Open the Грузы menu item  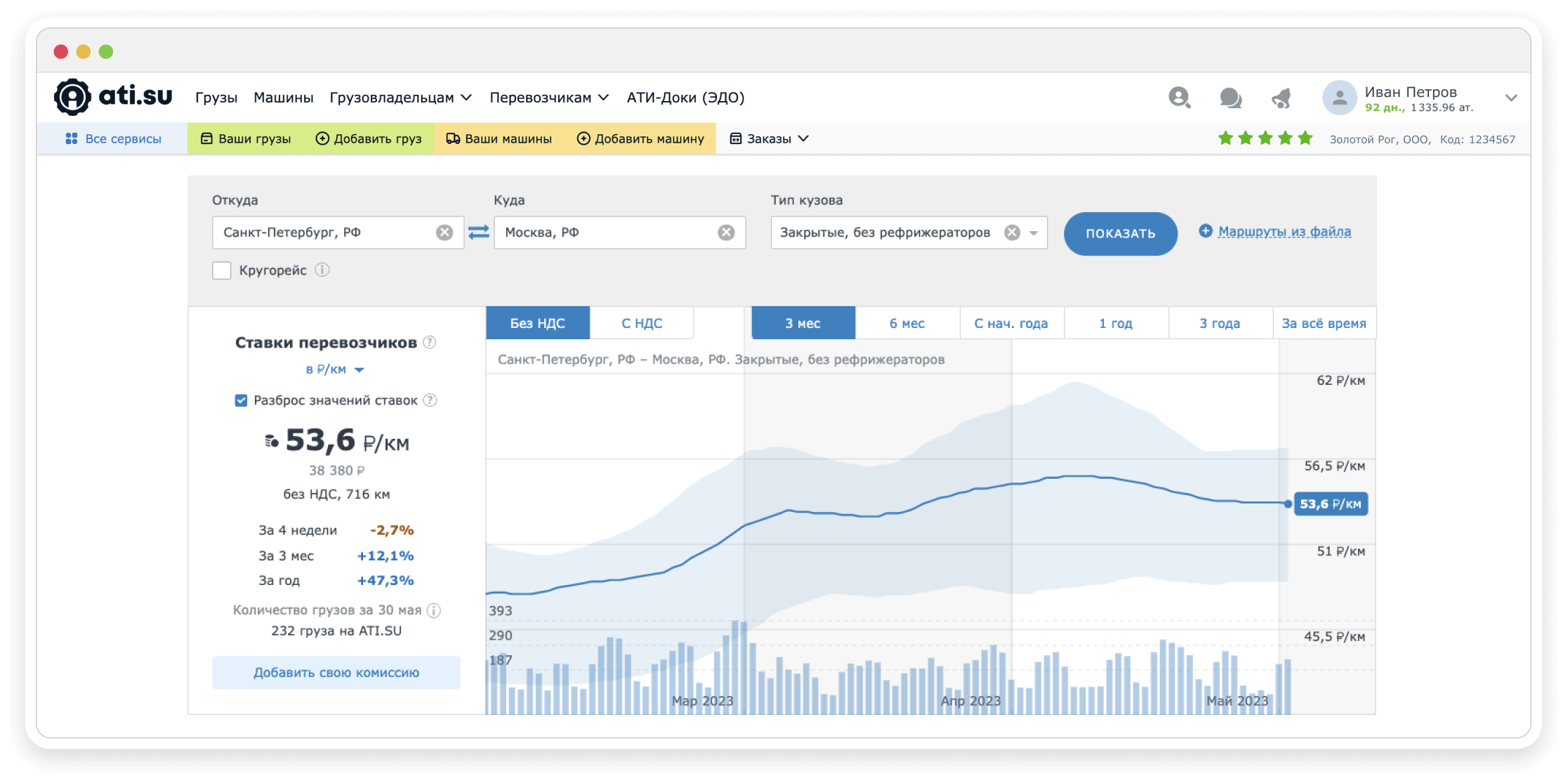click(x=216, y=98)
